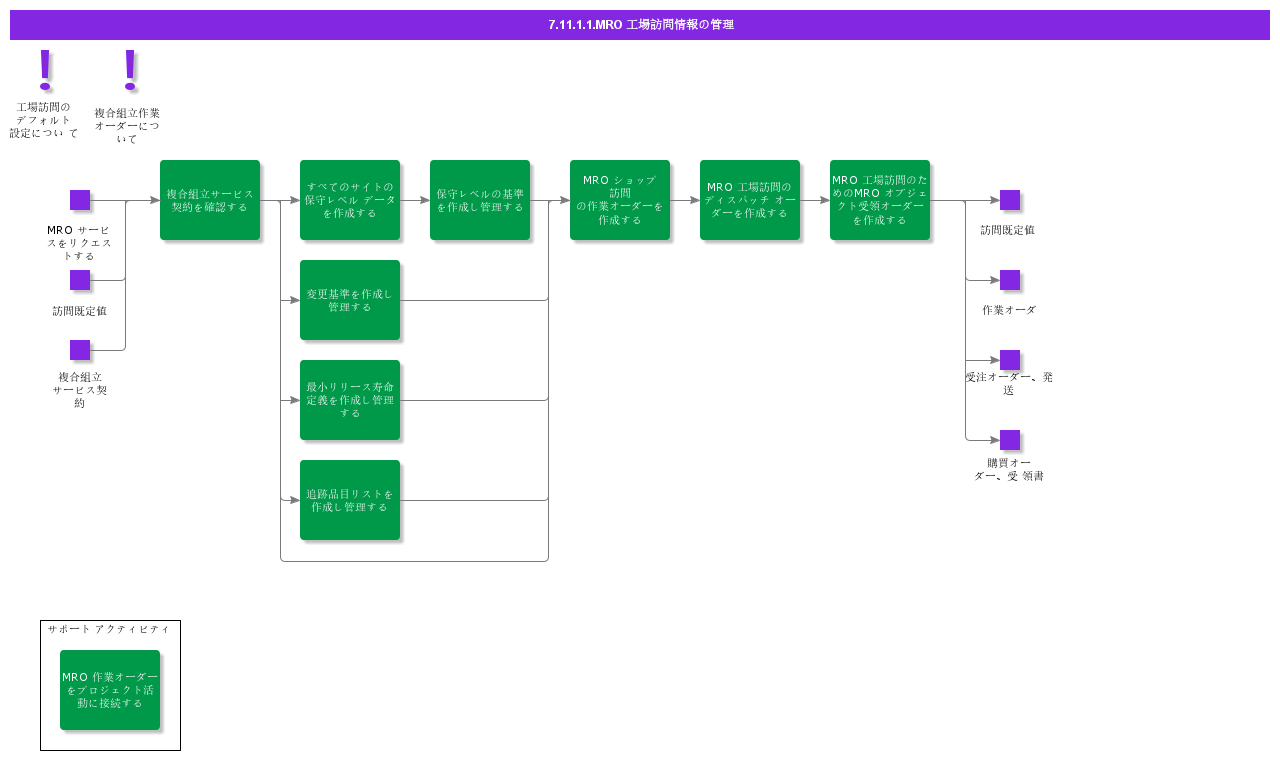Viewport: 1280px width, 760px height.
Task: Click the 複合組立作業オーダー exclamation marker
Action: tap(129, 70)
